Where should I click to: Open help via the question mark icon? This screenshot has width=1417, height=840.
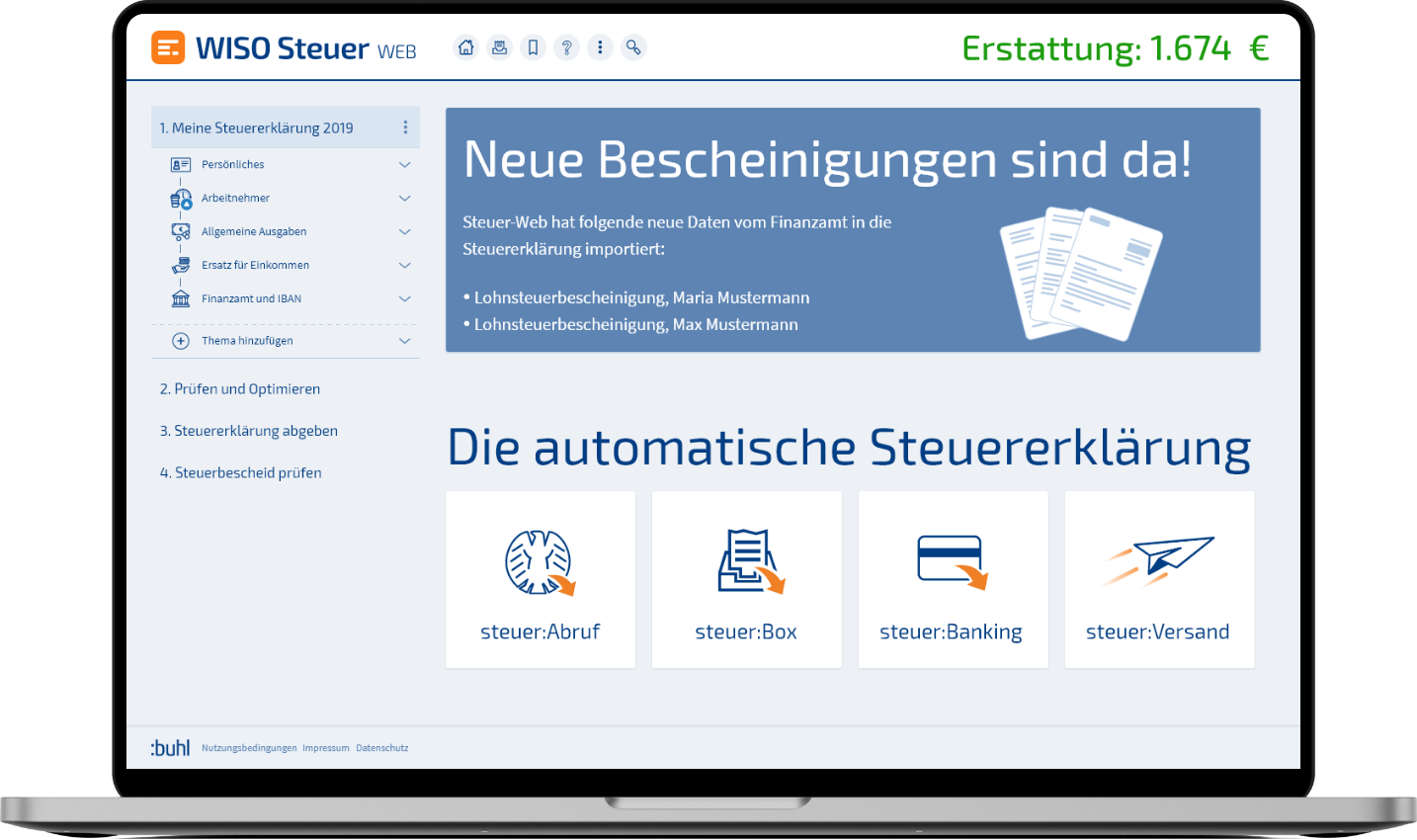(x=567, y=47)
